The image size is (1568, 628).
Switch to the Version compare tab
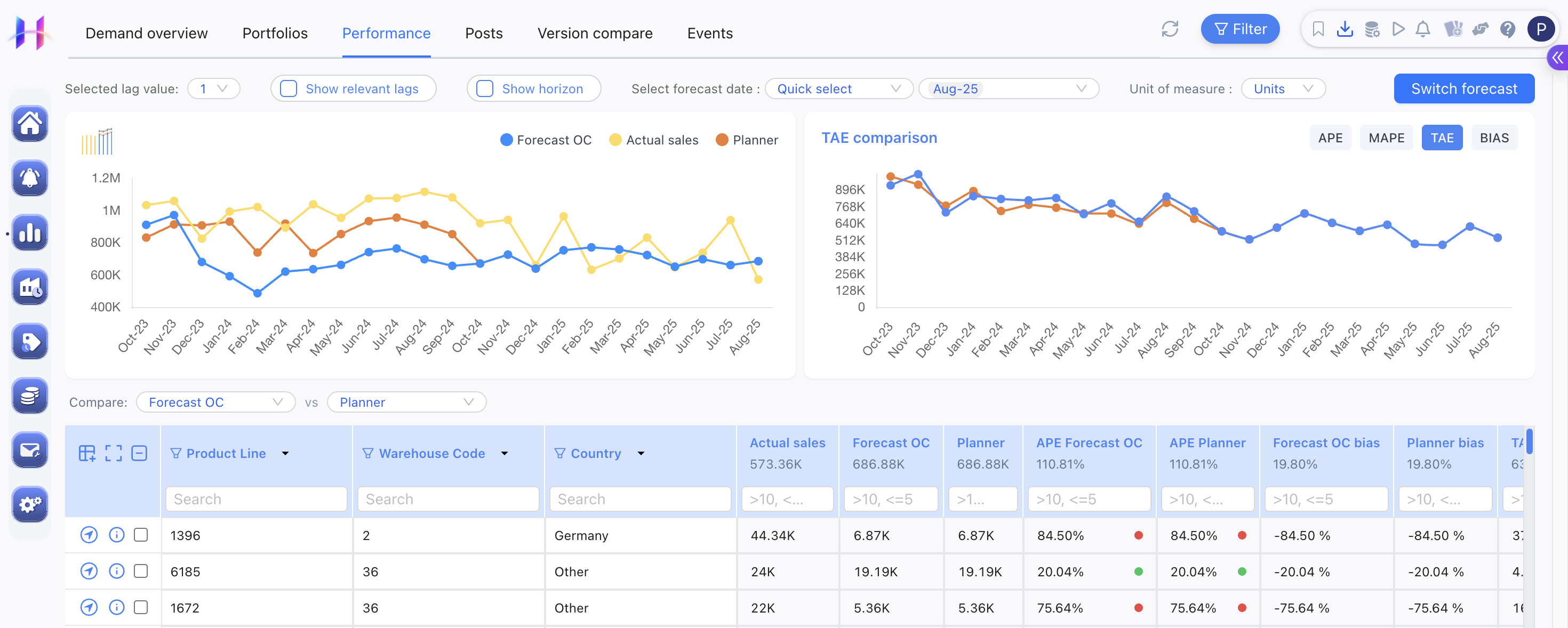click(x=595, y=34)
